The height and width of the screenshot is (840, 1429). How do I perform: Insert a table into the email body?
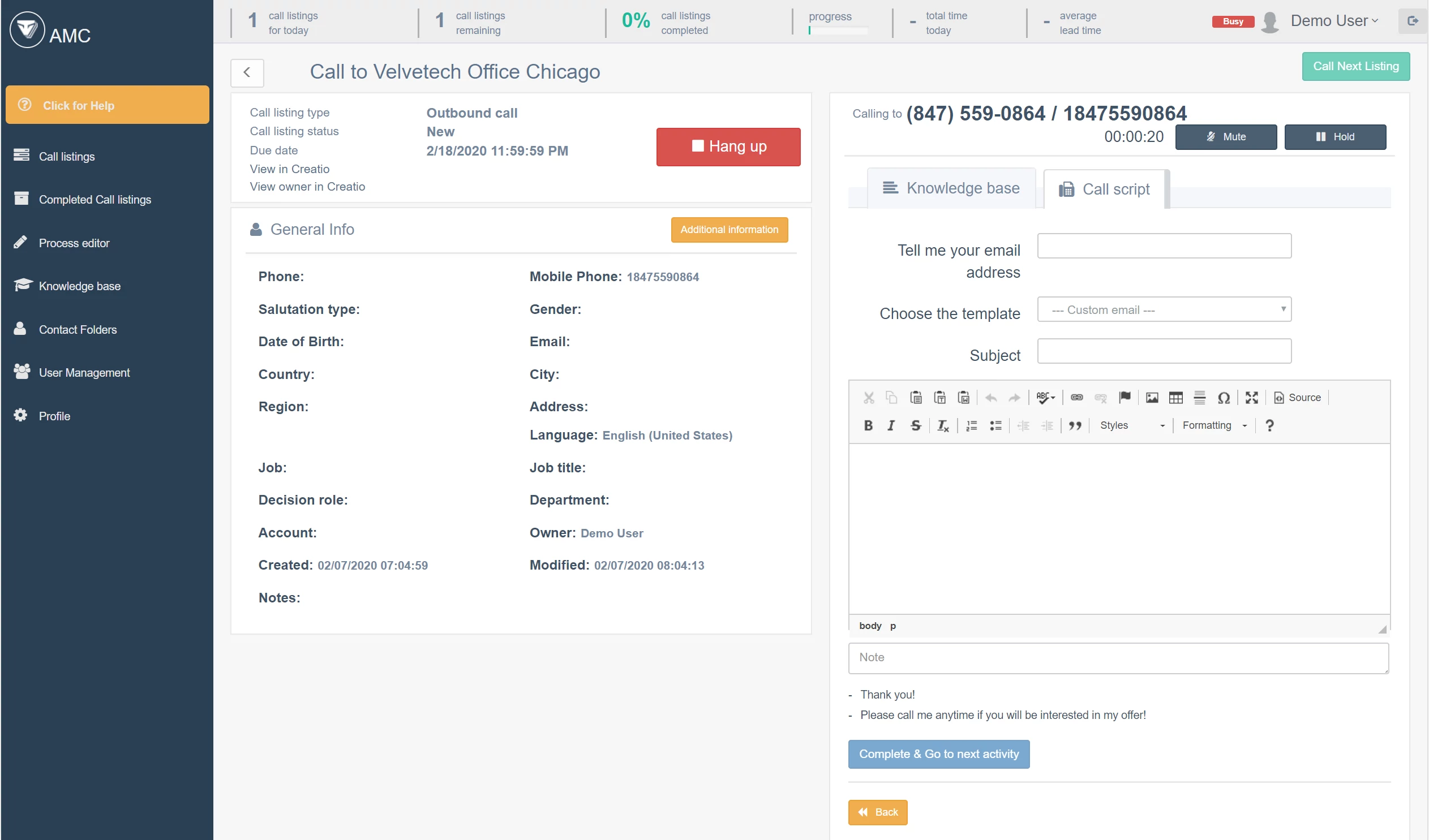coord(1176,397)
